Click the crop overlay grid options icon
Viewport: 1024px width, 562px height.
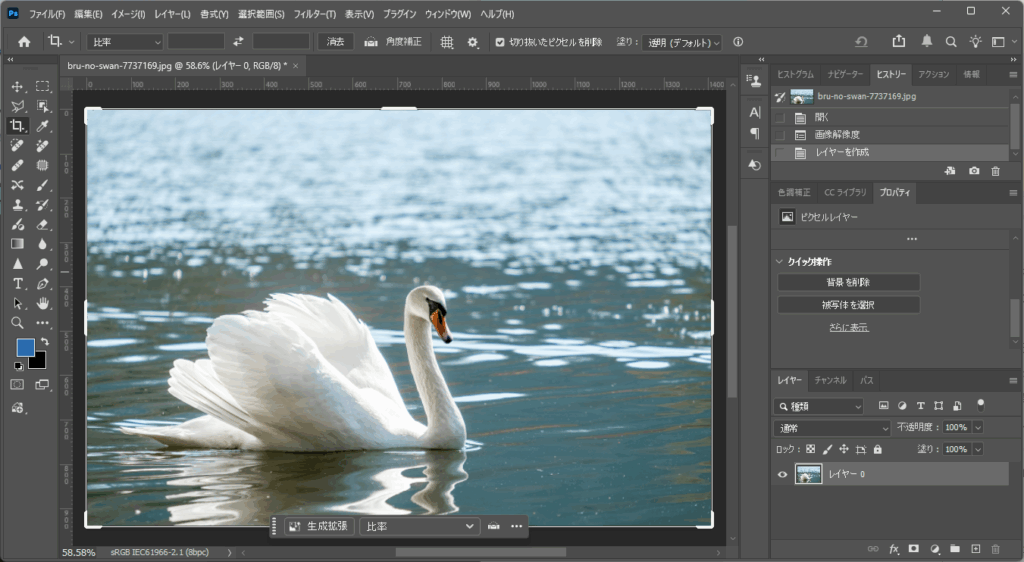pos(447,42)
